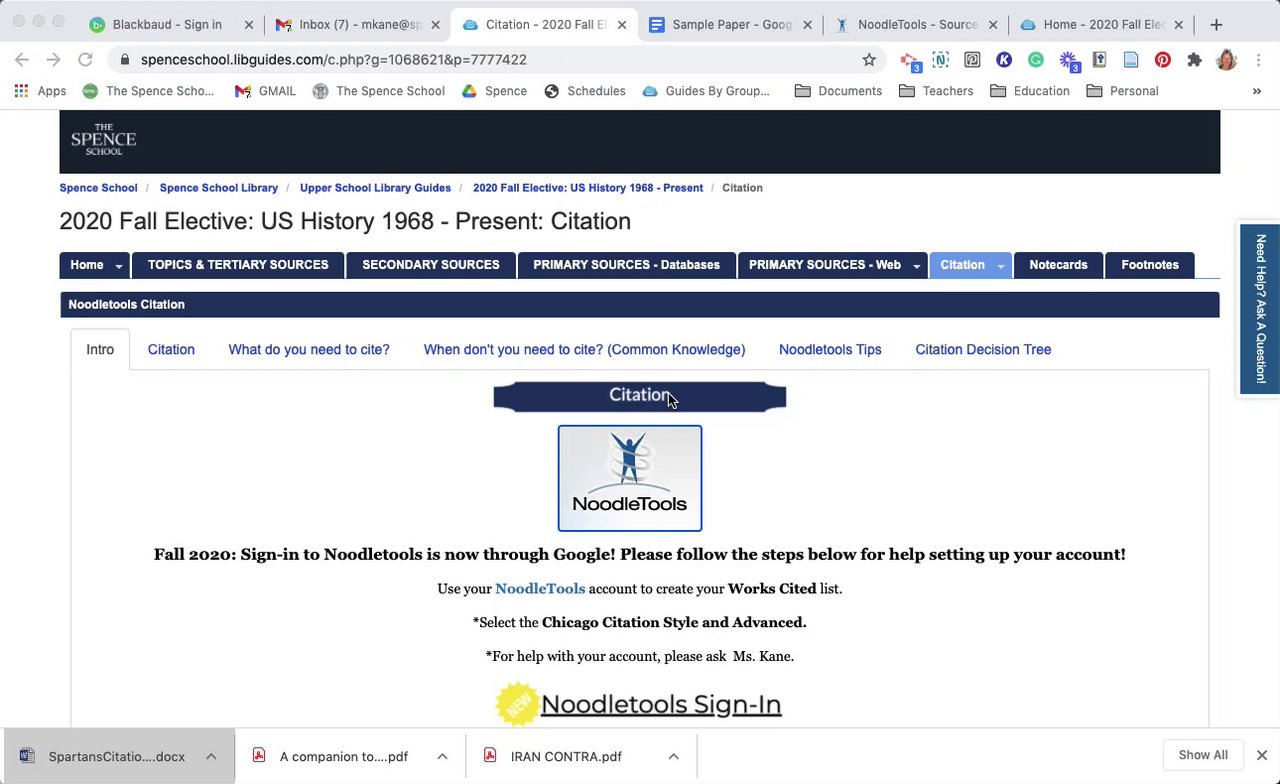Expand the PRIMARY SOURCES - Web dropdown arrow
This screenshot has height=784, width=1280.
click(x=916, y=266)
